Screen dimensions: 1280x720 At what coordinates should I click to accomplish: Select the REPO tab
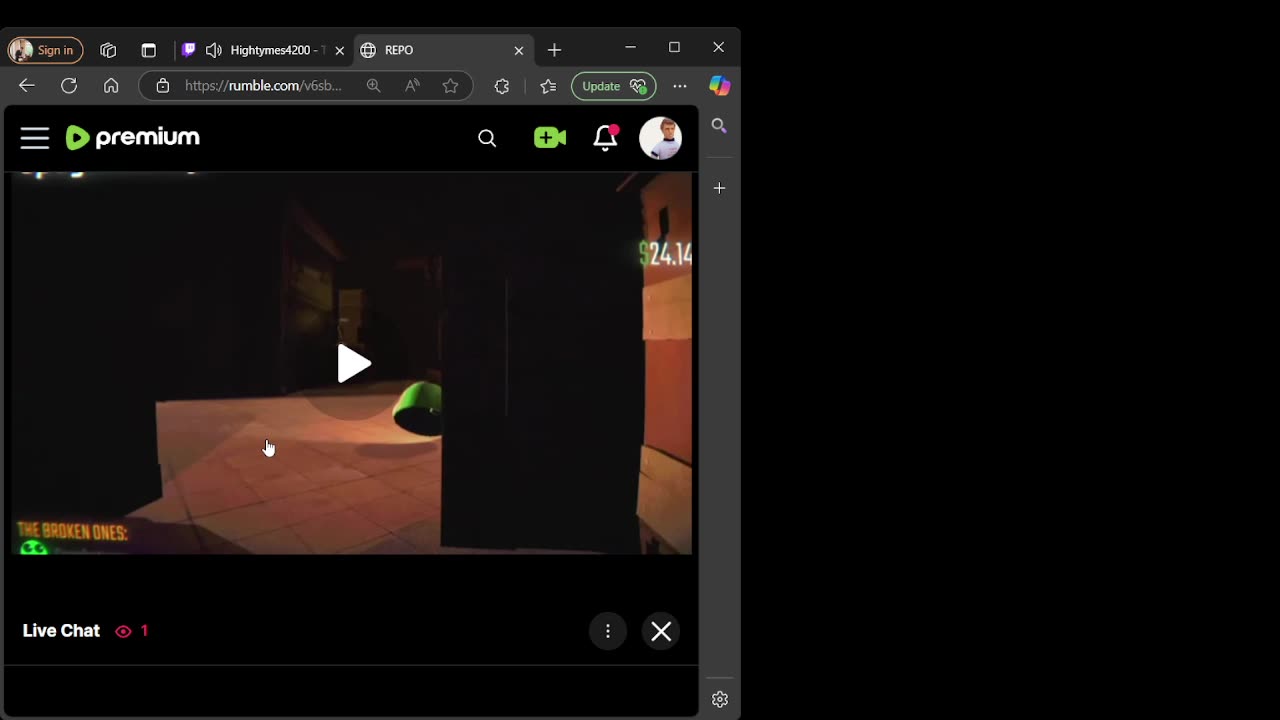[442, 50]
